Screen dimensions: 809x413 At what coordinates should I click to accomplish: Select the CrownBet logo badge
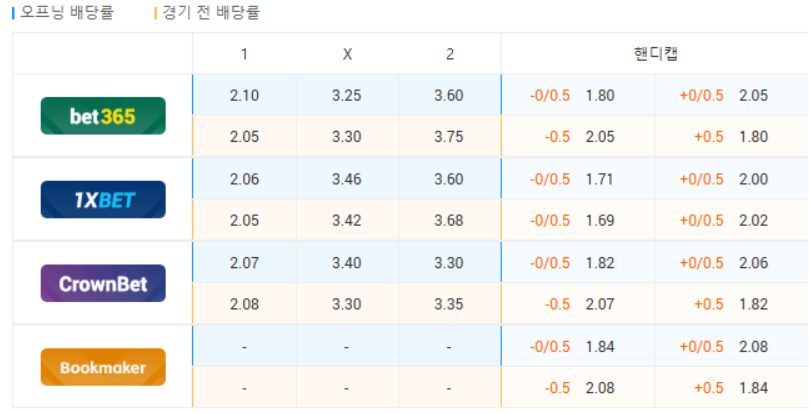[x=103, y=284]
